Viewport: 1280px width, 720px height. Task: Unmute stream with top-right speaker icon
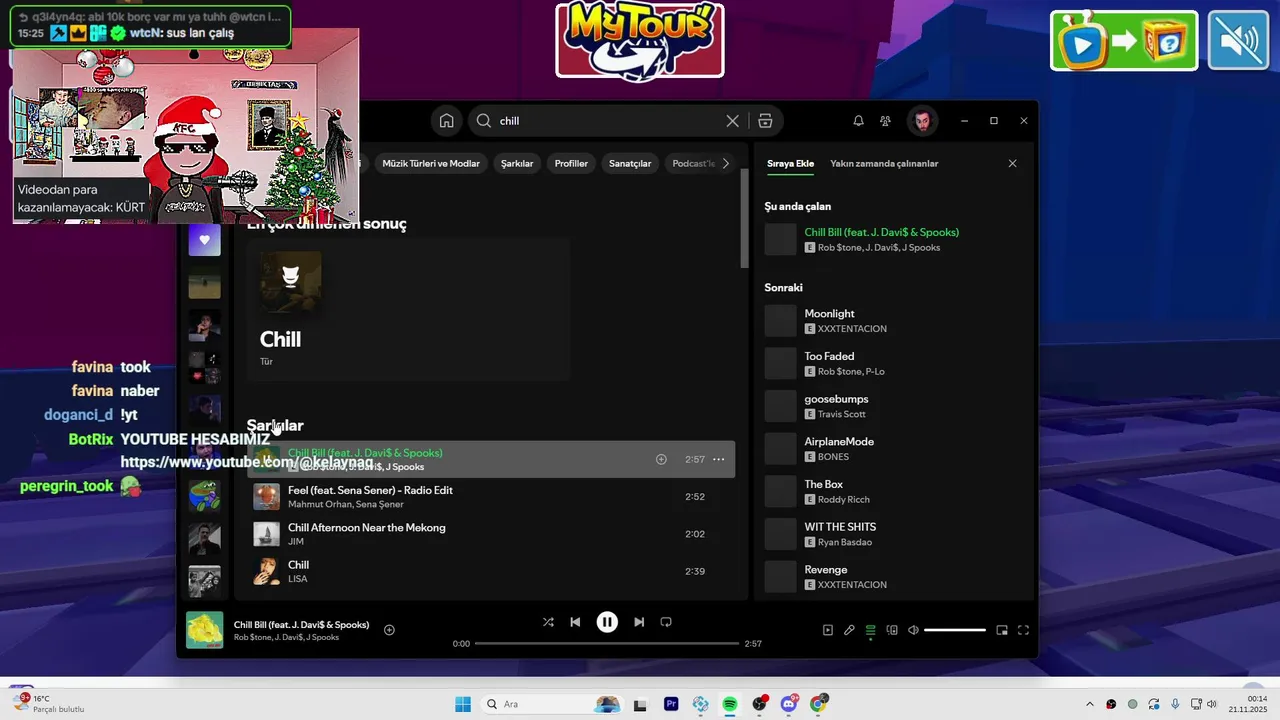point(1238,41)
